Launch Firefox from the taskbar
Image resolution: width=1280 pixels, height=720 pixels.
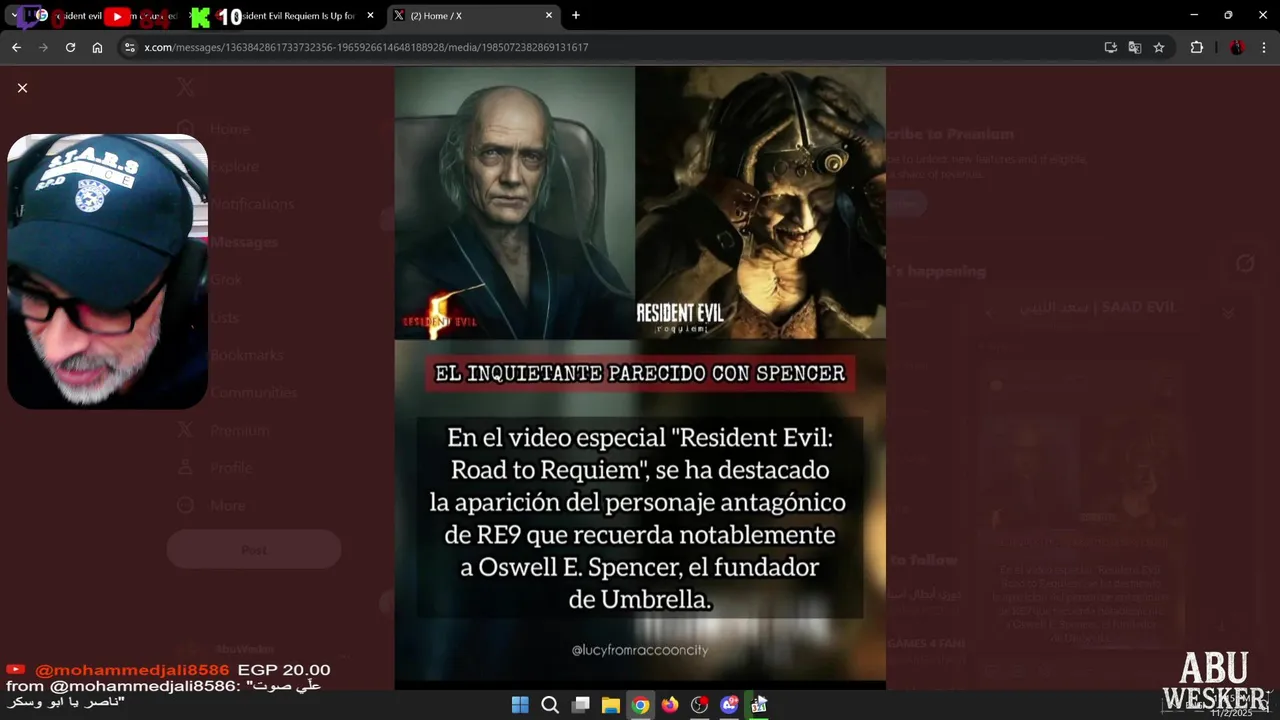[670, 705]
